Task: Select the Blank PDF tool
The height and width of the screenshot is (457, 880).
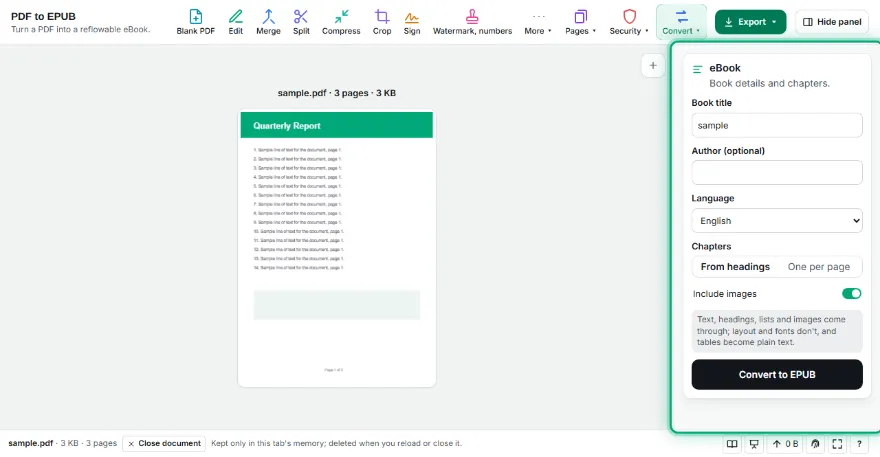Action: click(x=195, y=22)
